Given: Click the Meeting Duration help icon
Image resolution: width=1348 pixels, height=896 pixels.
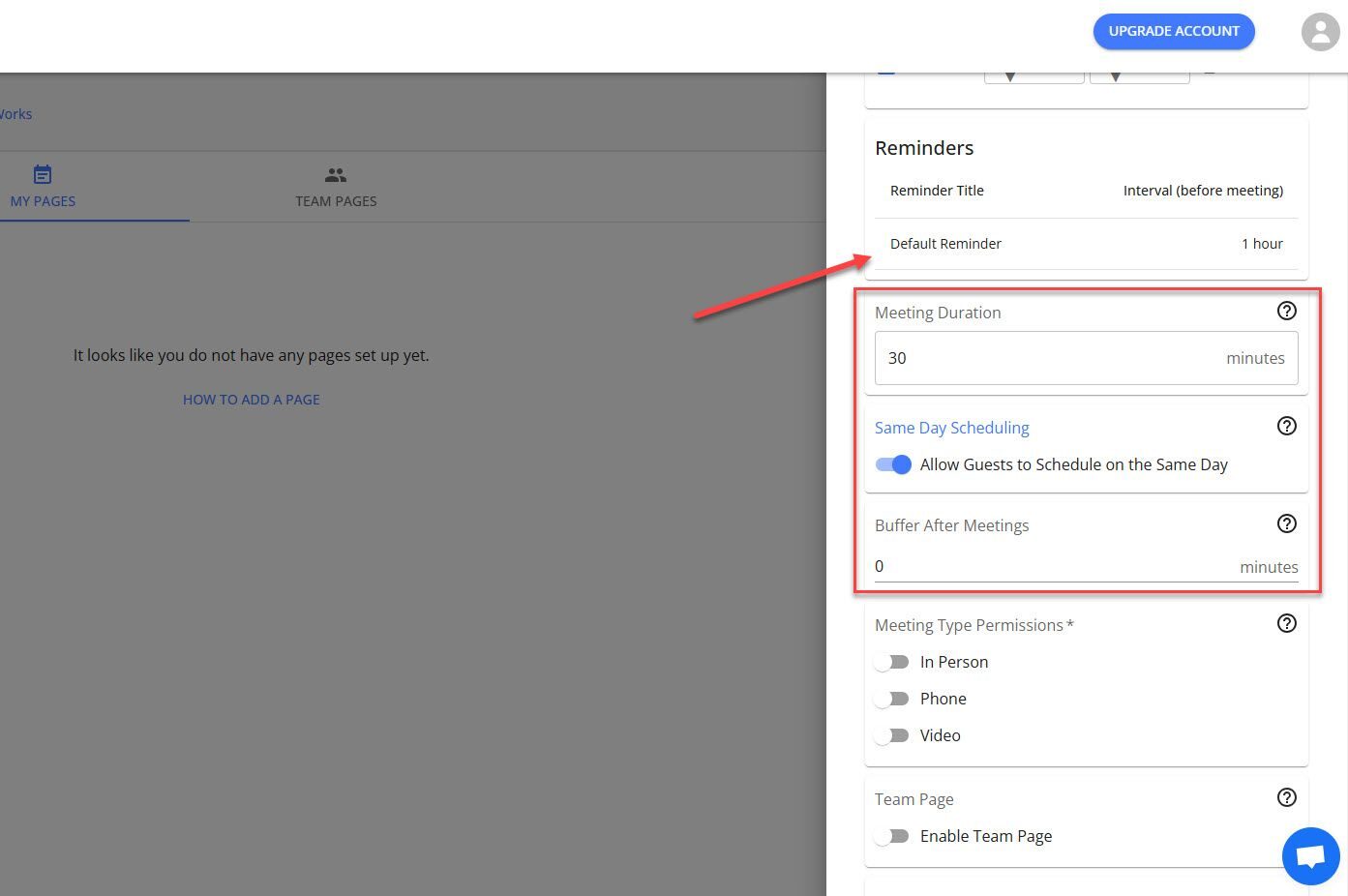Looking at the screenshot, I should coord(1286,311).
